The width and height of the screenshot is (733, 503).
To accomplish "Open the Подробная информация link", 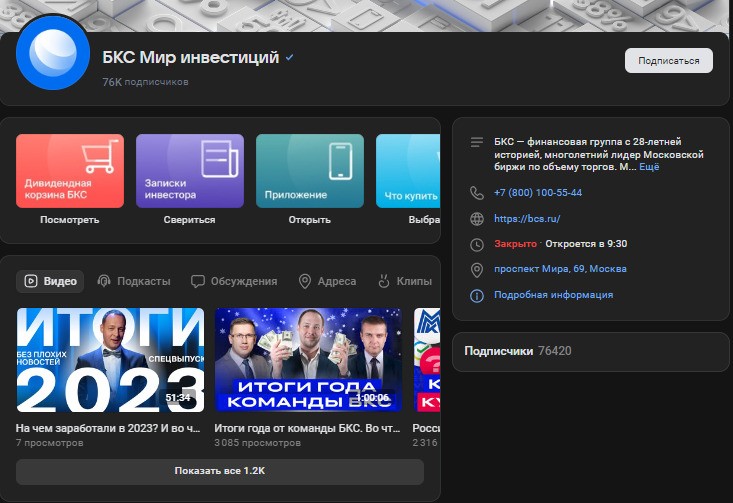I will click(553, 295).
